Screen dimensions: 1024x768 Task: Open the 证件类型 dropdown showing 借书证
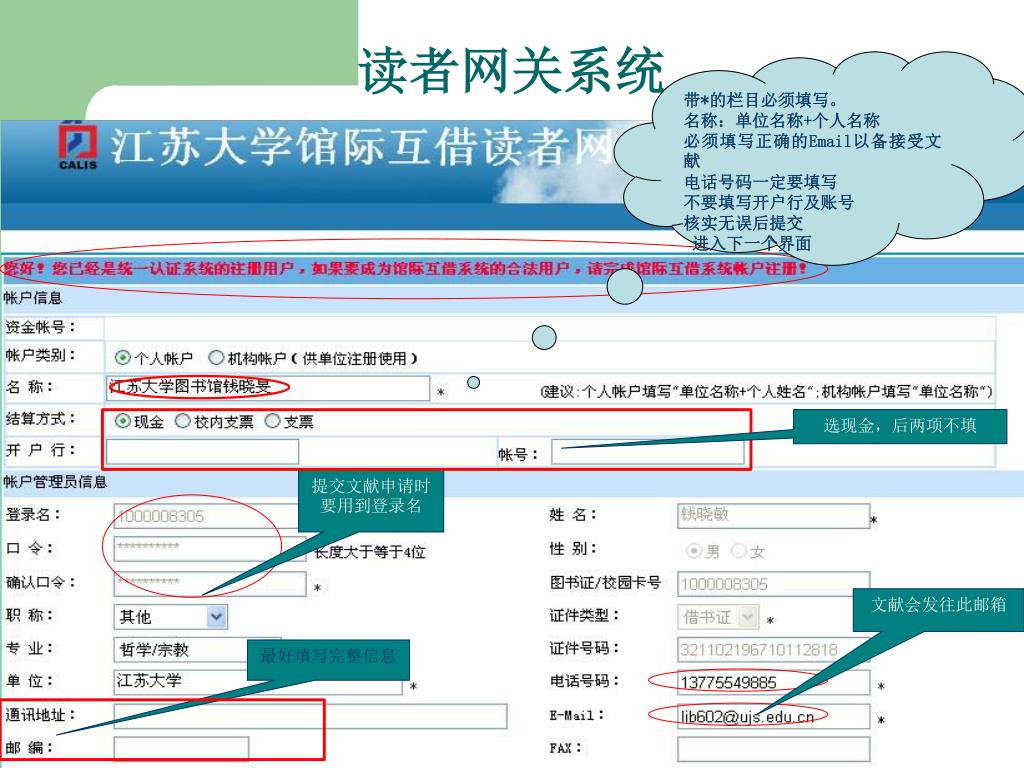(718, 616)
